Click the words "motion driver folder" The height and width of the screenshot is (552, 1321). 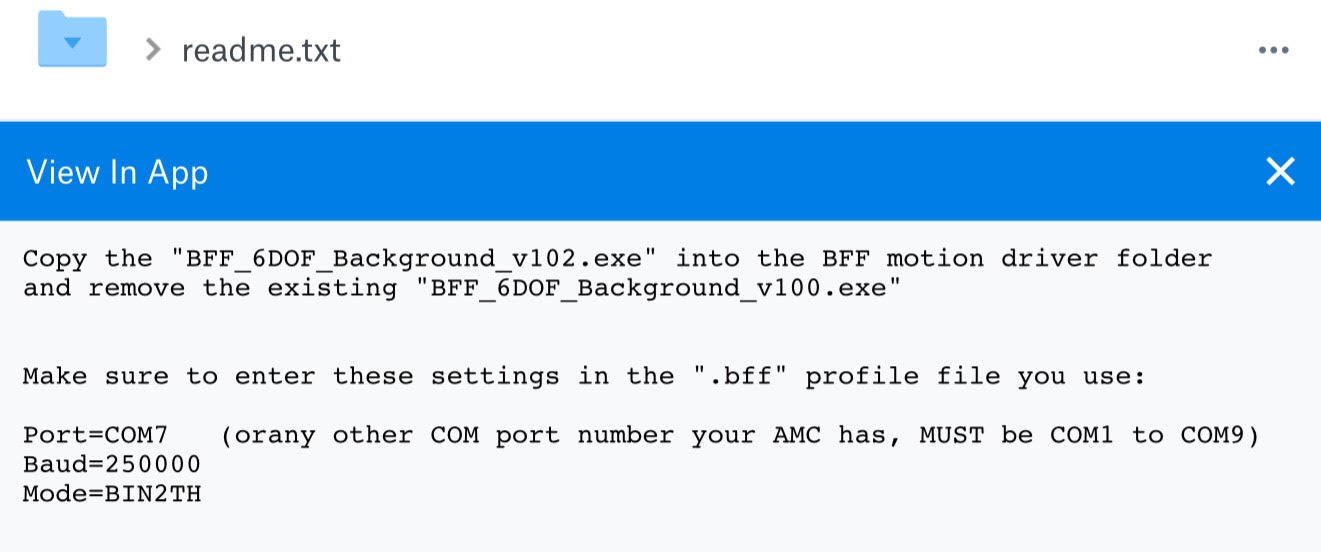[x=1049, y=259]
